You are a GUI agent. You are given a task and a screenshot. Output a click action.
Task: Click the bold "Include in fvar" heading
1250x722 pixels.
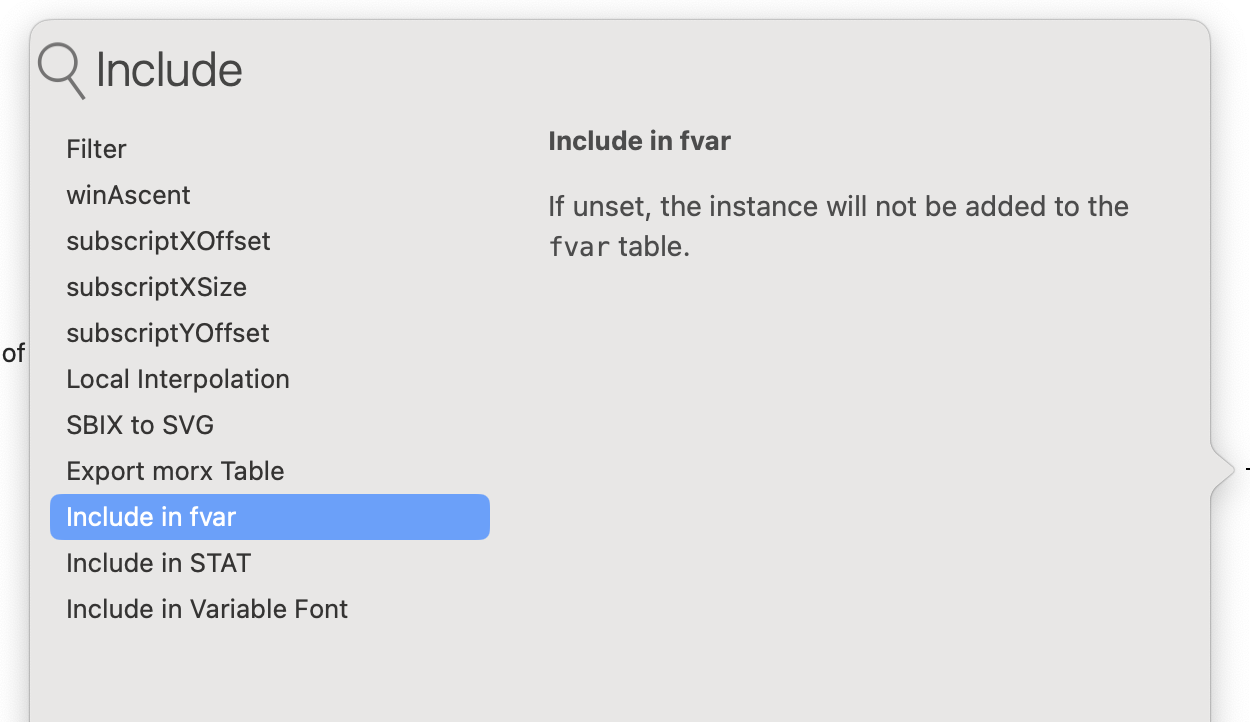639,141
